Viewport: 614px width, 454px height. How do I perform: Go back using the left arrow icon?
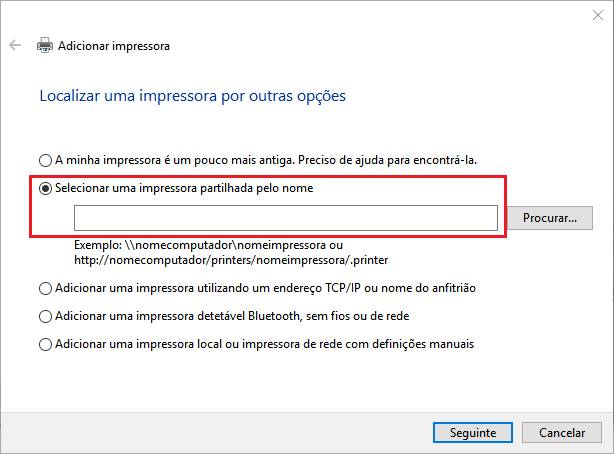[15, 45]
